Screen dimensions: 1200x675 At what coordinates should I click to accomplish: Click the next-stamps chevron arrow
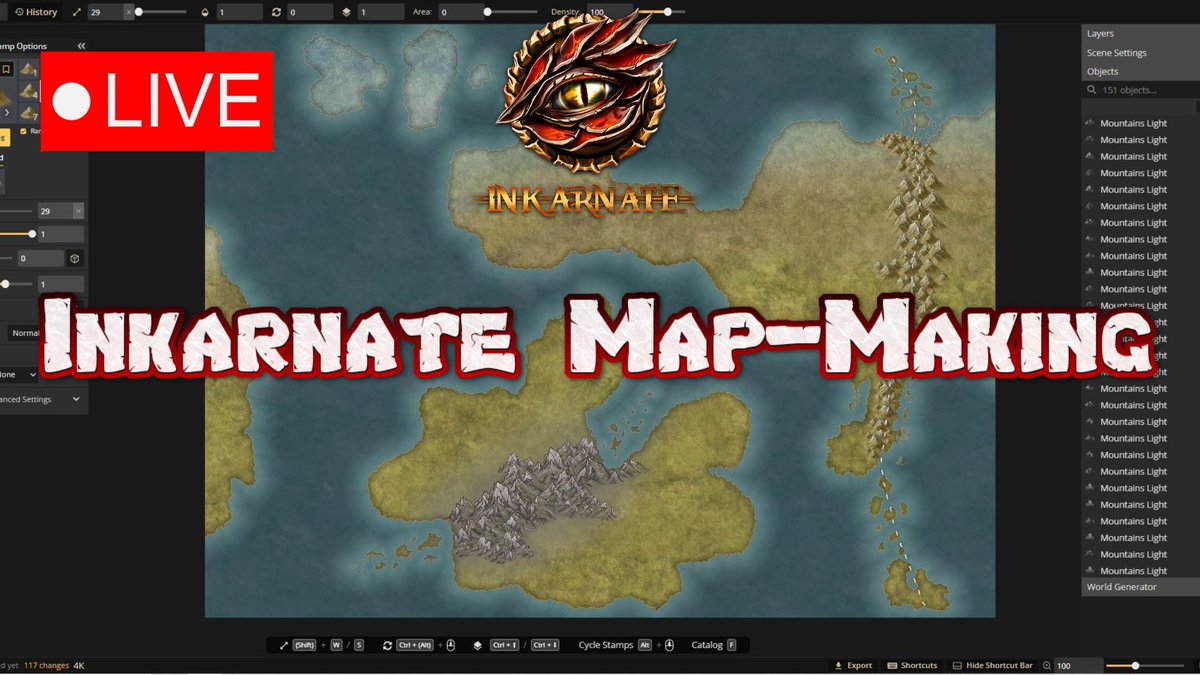tap(7, 114)
